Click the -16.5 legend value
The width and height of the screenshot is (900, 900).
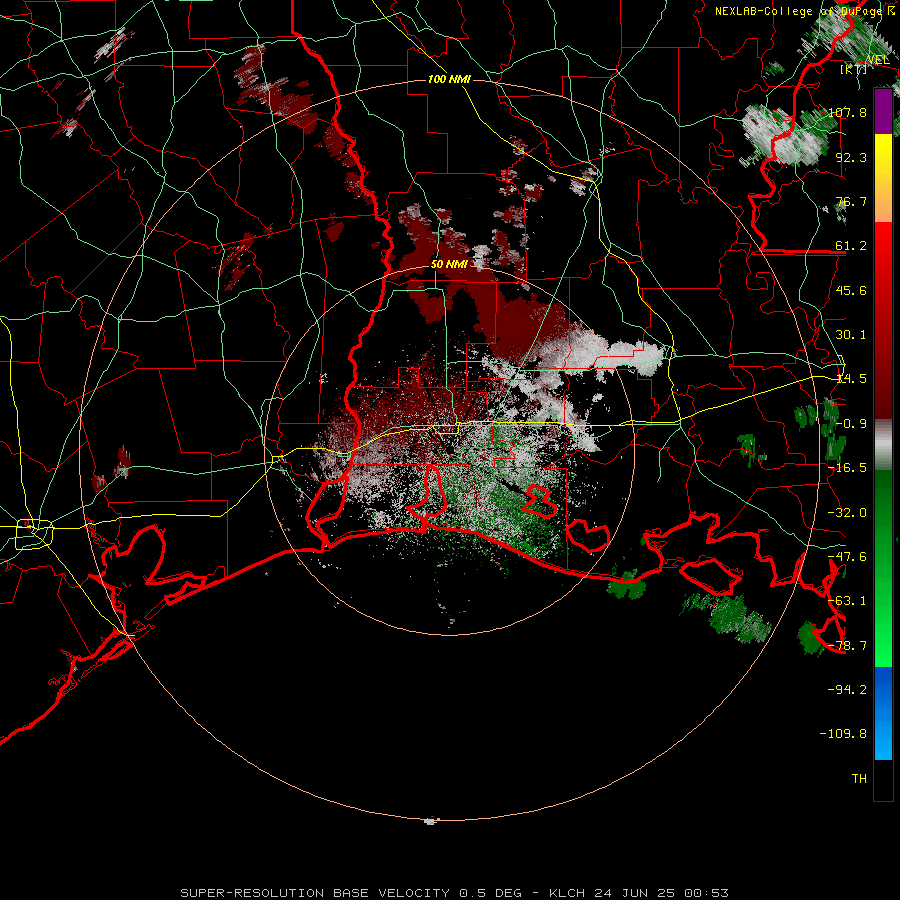(847, 468)
